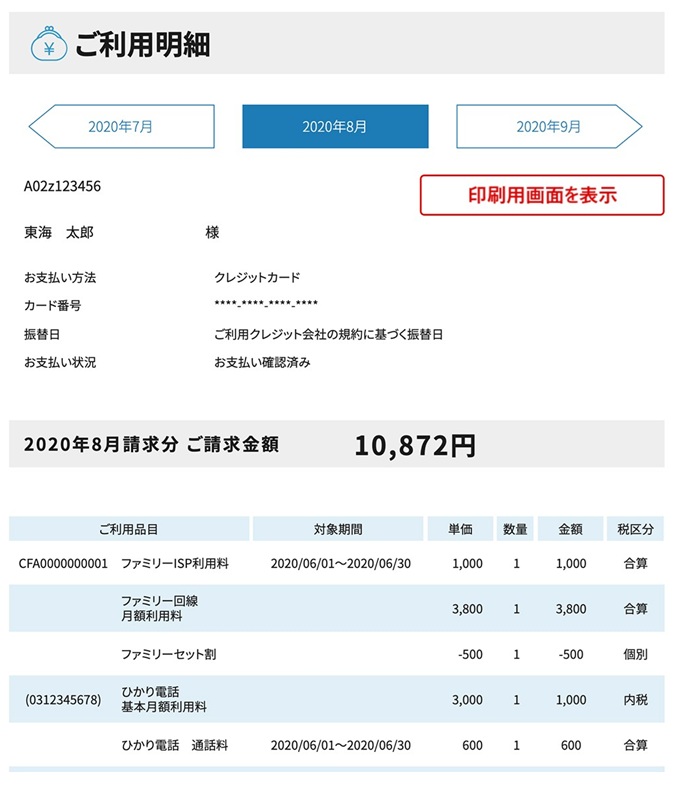This screenshot has height=785, width=675.
Task: Click period 2020/06/01～2020/06/30 in ISP row
Action: [341, 564]
